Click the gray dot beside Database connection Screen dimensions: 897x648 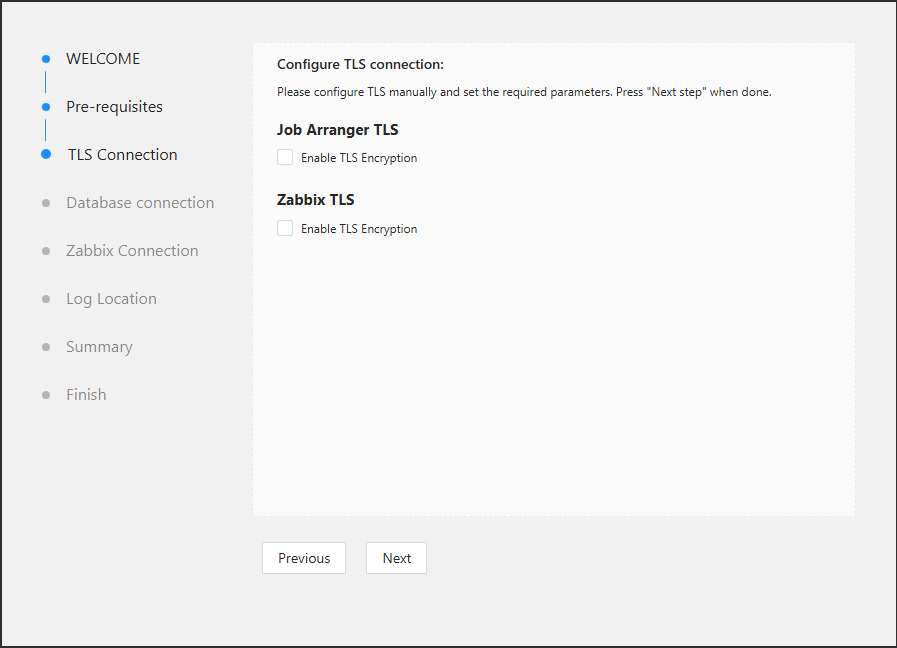pyautogui.click(x=46, y=203)
